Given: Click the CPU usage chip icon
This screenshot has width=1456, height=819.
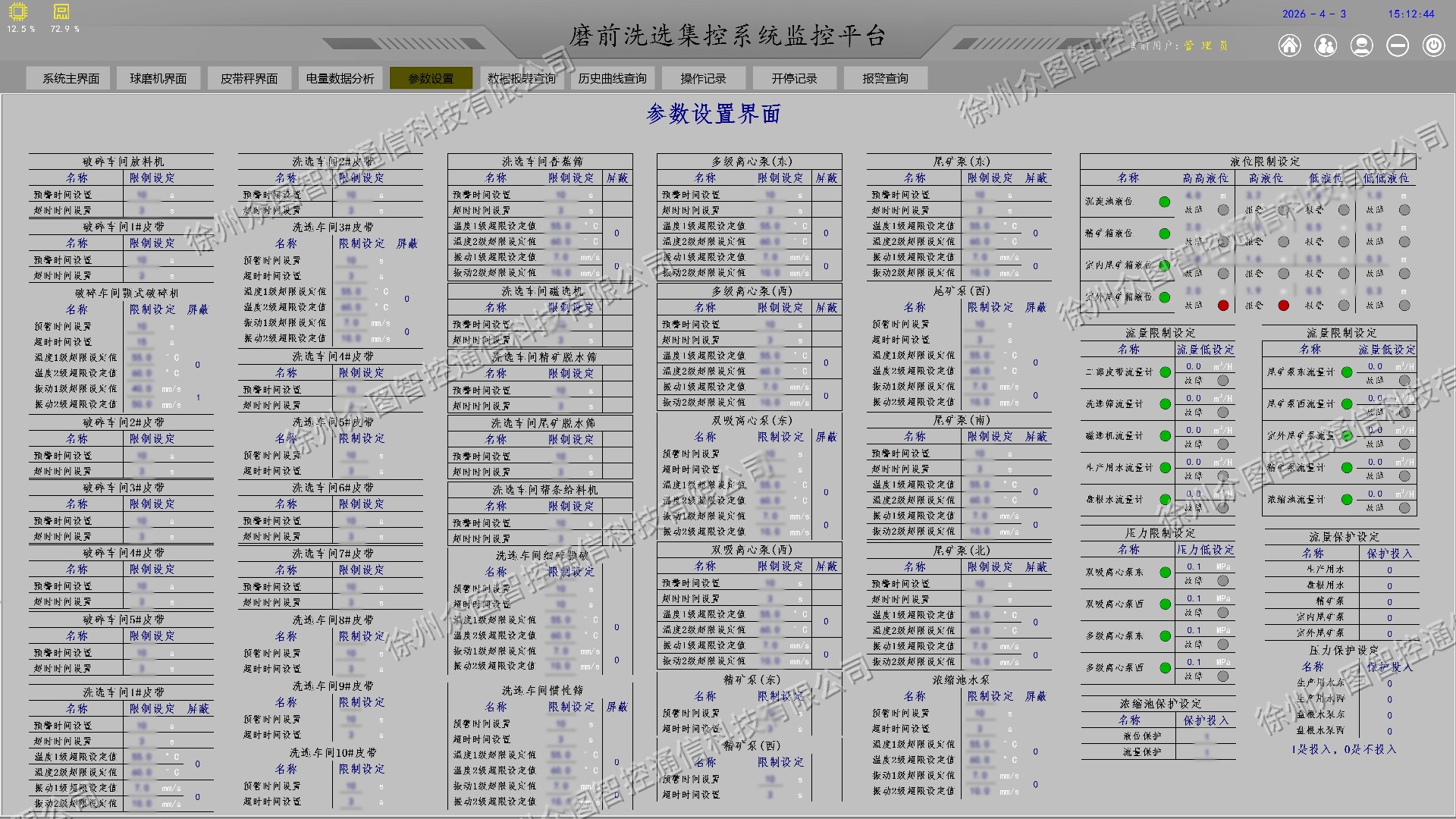Looking at the screenshot, I should pyautogui.click(x=18, y=11).
